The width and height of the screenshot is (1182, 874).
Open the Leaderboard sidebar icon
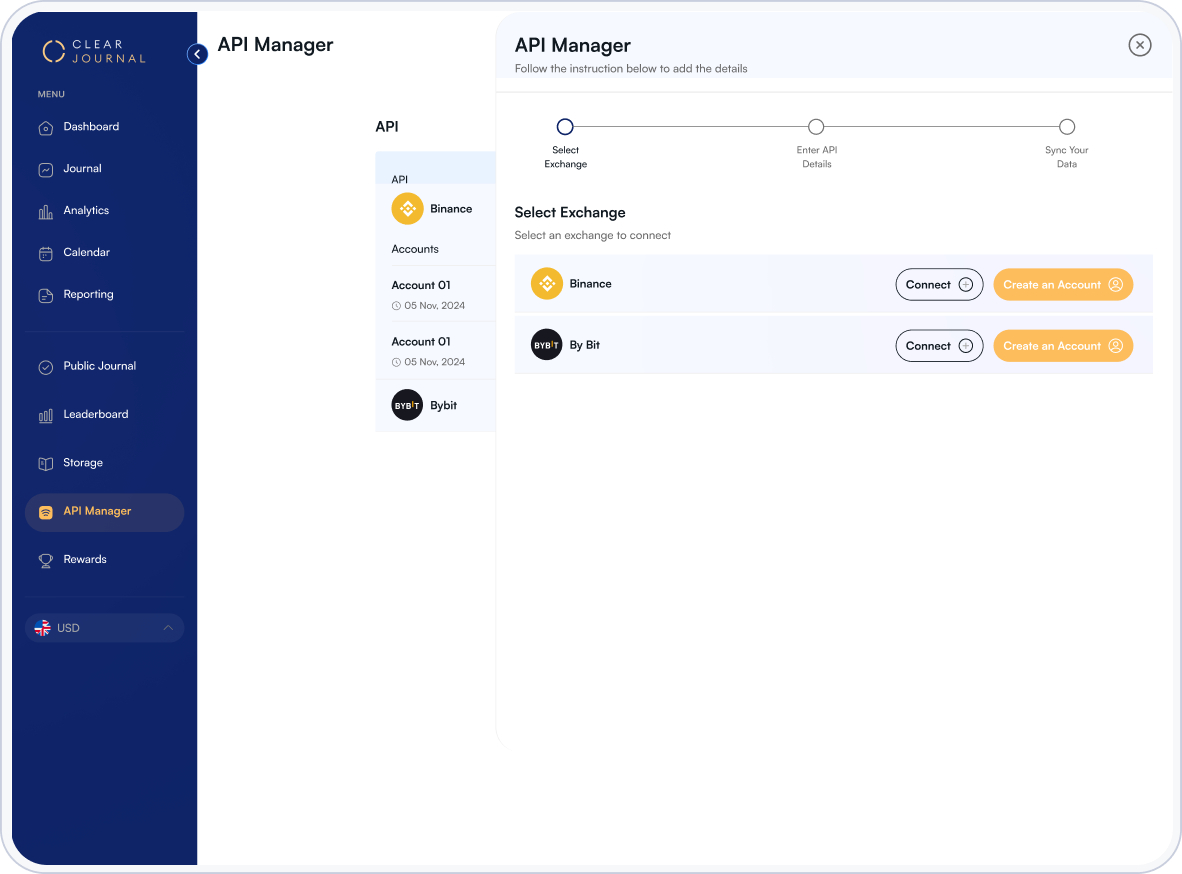(46, 416)
